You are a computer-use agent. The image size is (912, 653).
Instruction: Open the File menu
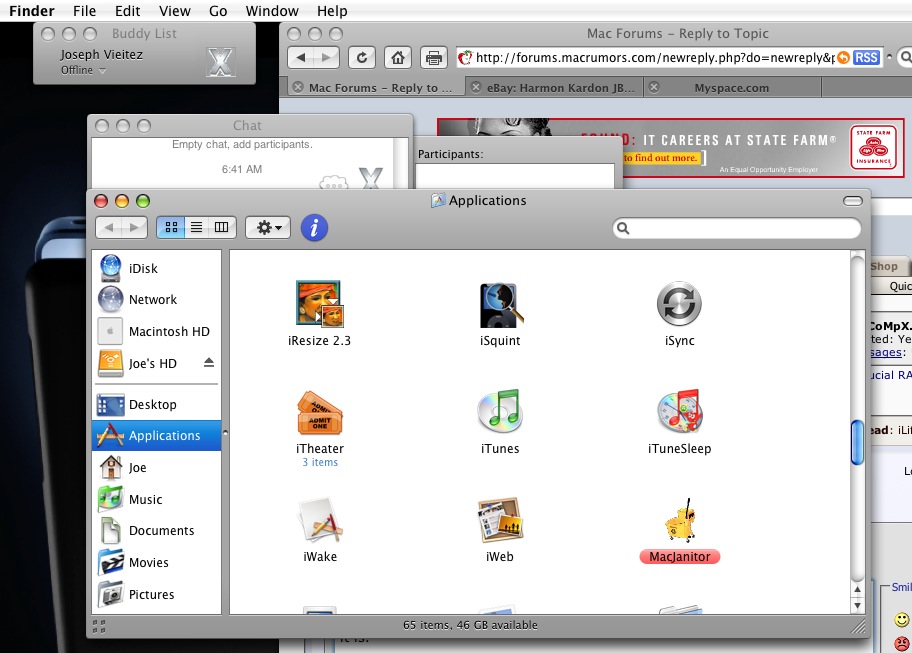click(x=84, y=10)
